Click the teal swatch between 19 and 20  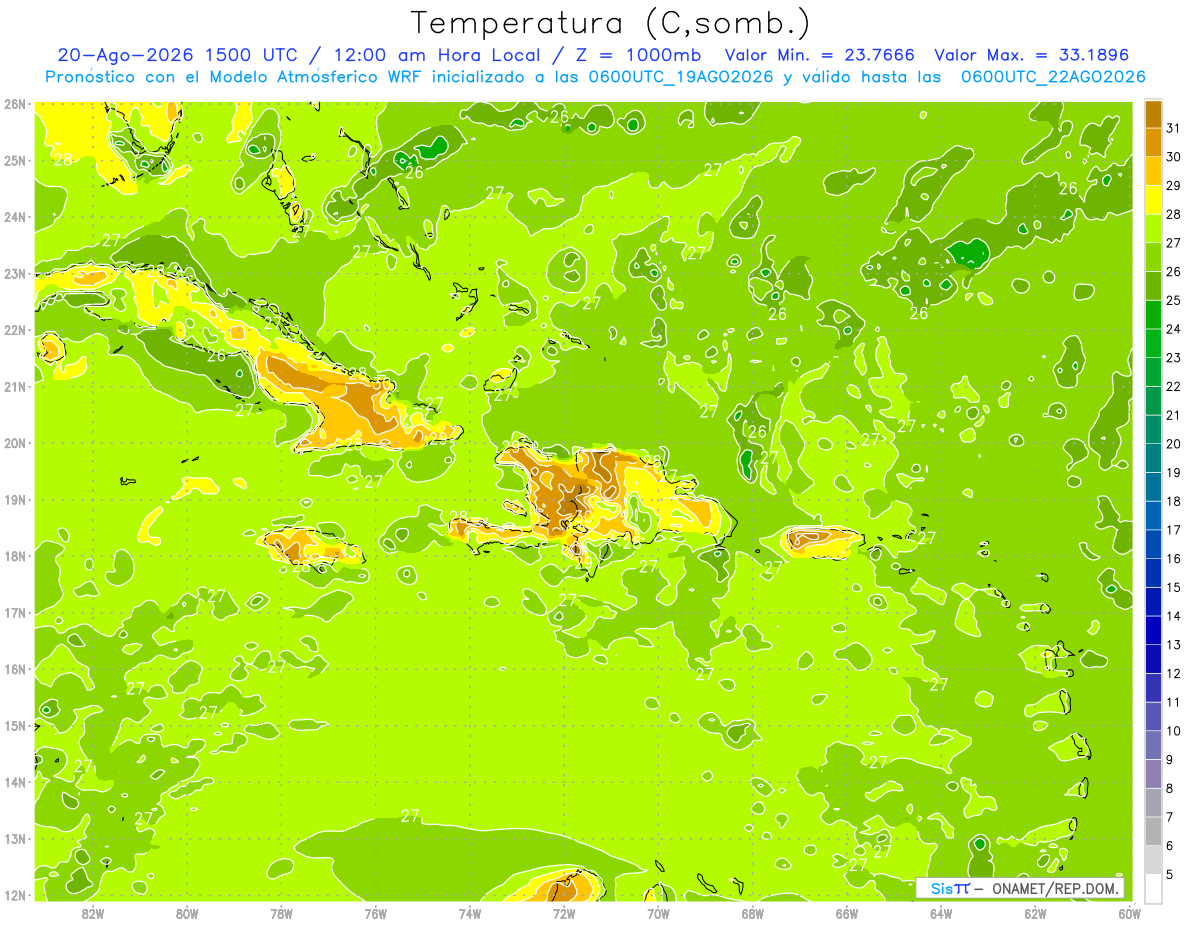tap(1153, 459)
